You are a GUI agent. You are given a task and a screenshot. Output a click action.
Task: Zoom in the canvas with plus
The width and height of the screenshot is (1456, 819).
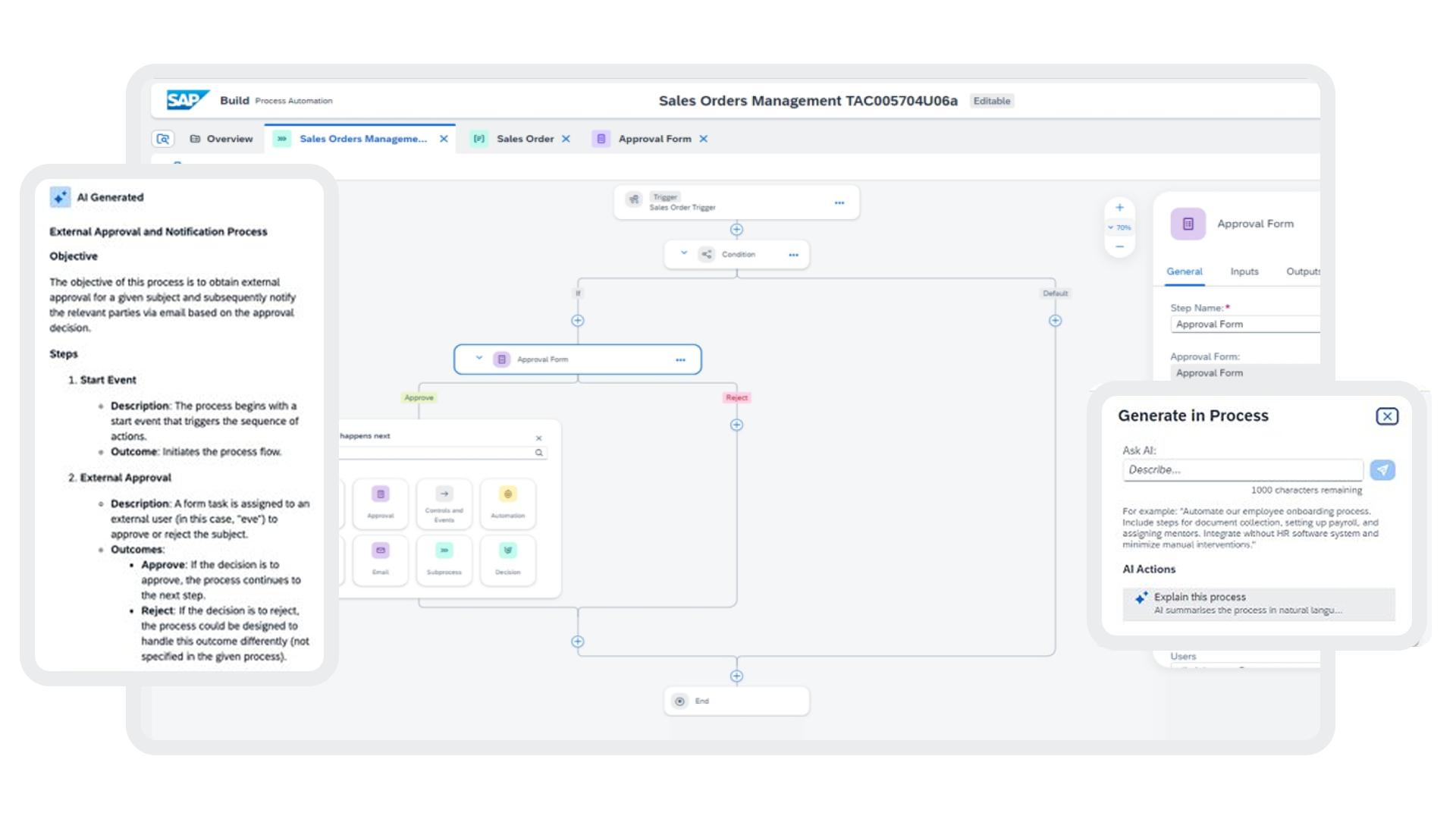pos(1119,208)
